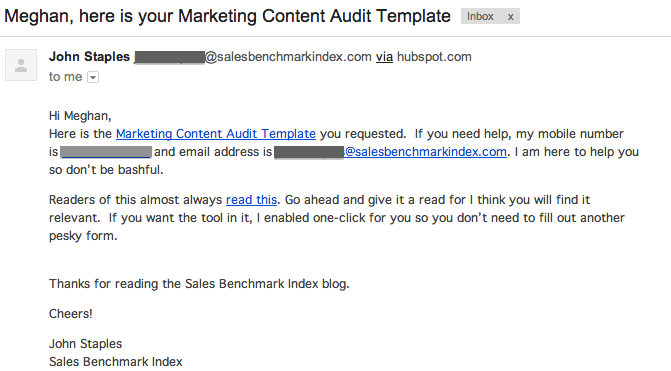Click the "Hi Meghan," greeting line
The image size is (671, 371).
[x=80, y=116]
